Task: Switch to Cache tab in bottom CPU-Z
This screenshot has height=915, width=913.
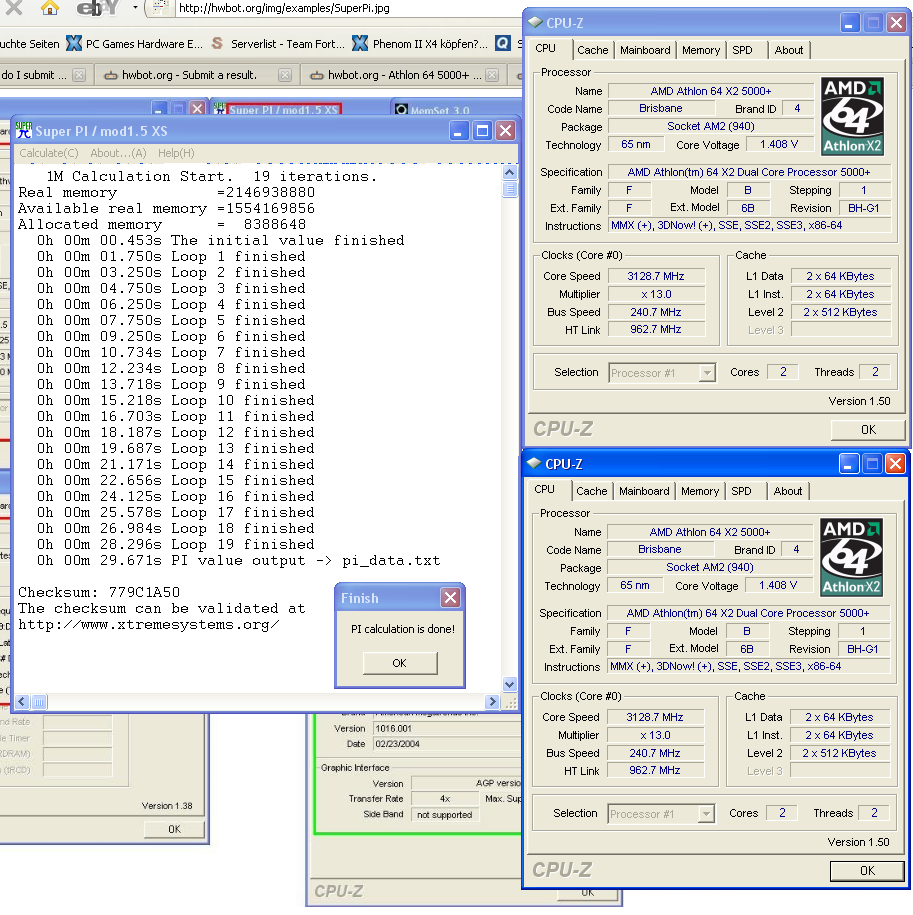Action: click(591, 491)
